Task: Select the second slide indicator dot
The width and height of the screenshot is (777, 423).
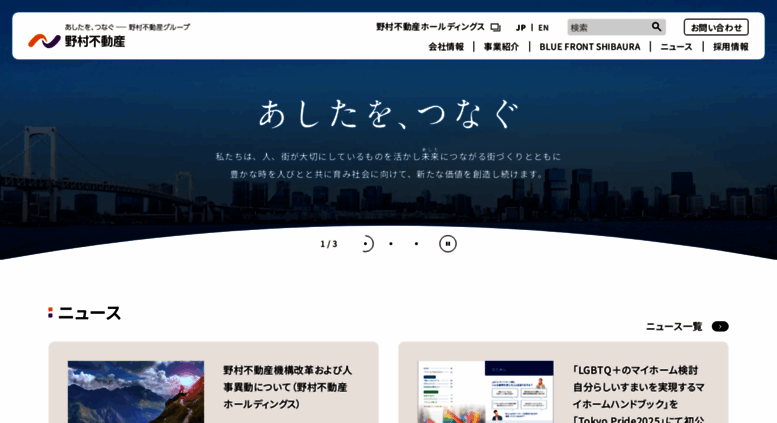Action: point(391,244)
